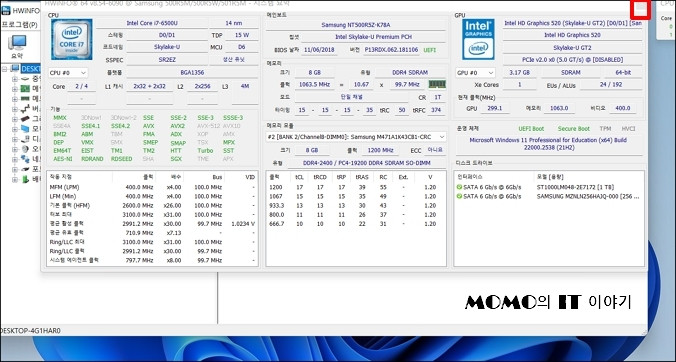Click the Secure Boot label
This screenshot has width=676, height=362.
[x=573, y=129]
